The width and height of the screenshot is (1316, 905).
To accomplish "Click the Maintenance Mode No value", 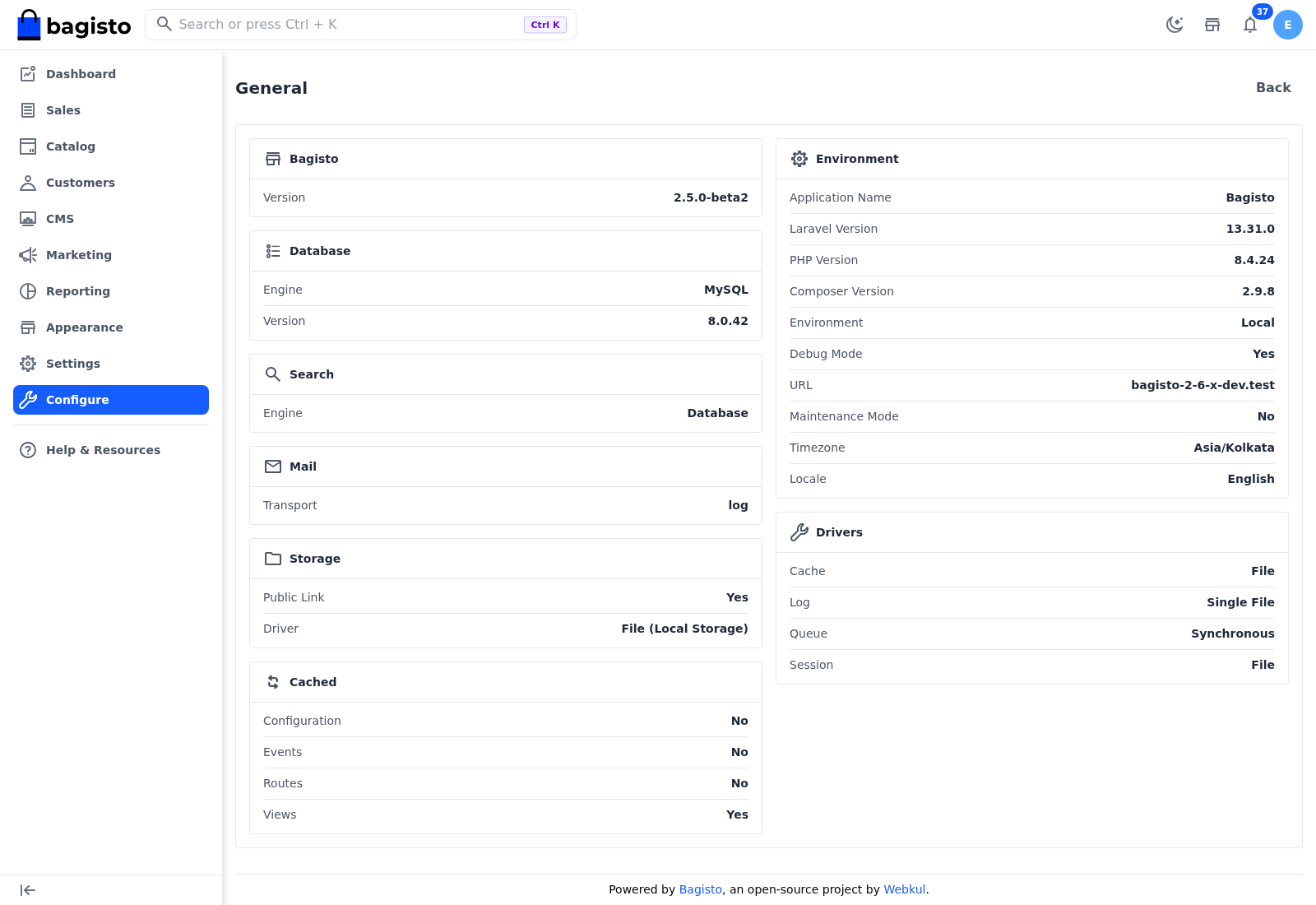I will 1266,416.
